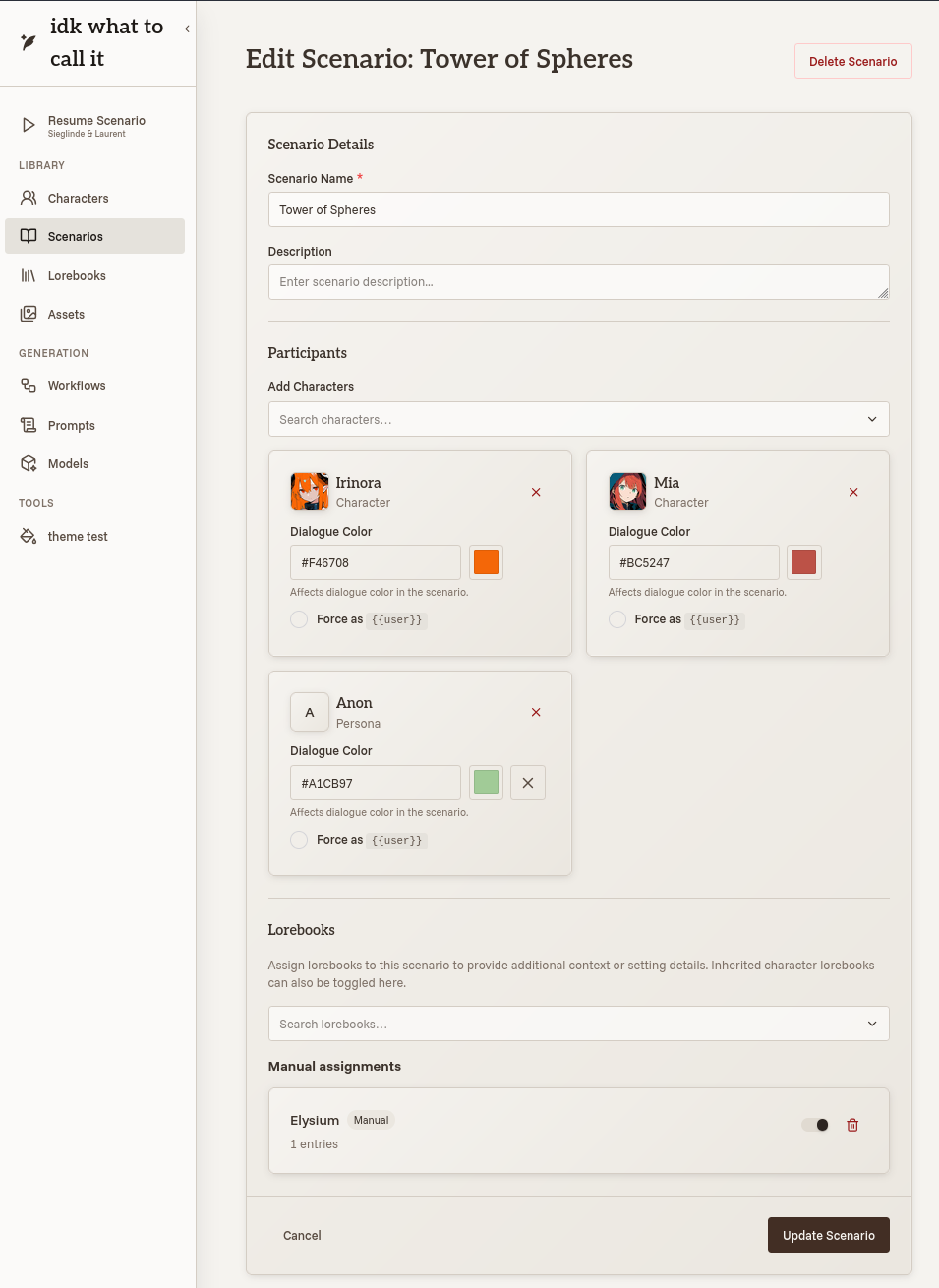The height and width of the screenshot is (1288, 939).
Task: Collapse the sidebar with chevron
Action: 187,29
